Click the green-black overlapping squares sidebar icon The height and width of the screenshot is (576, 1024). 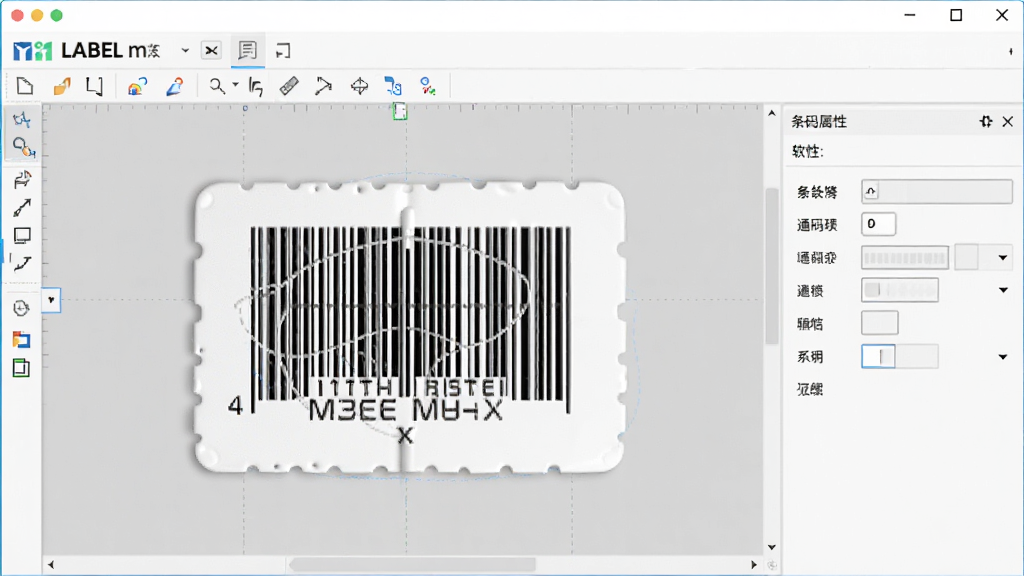pos(21,368)
